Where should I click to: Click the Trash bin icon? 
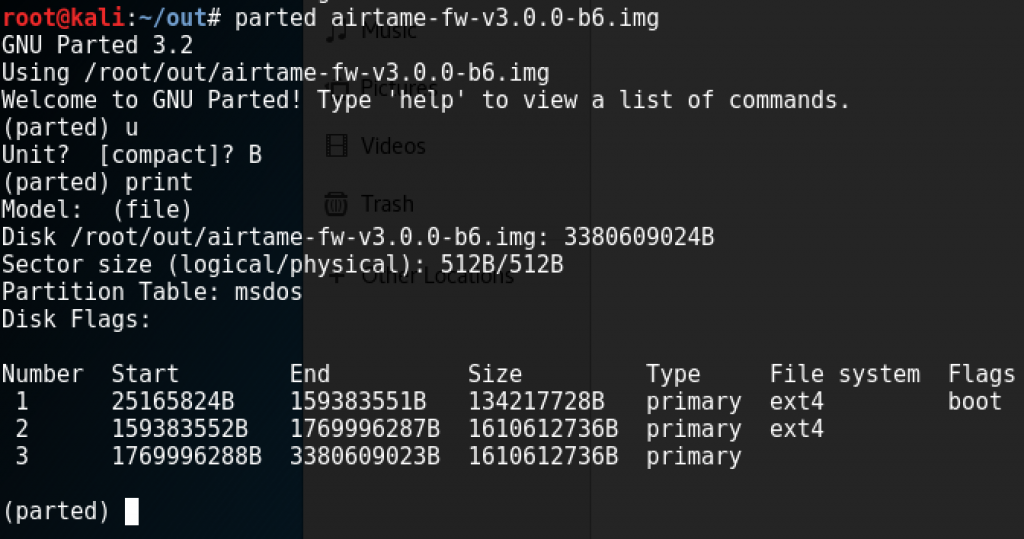point(336,204)
